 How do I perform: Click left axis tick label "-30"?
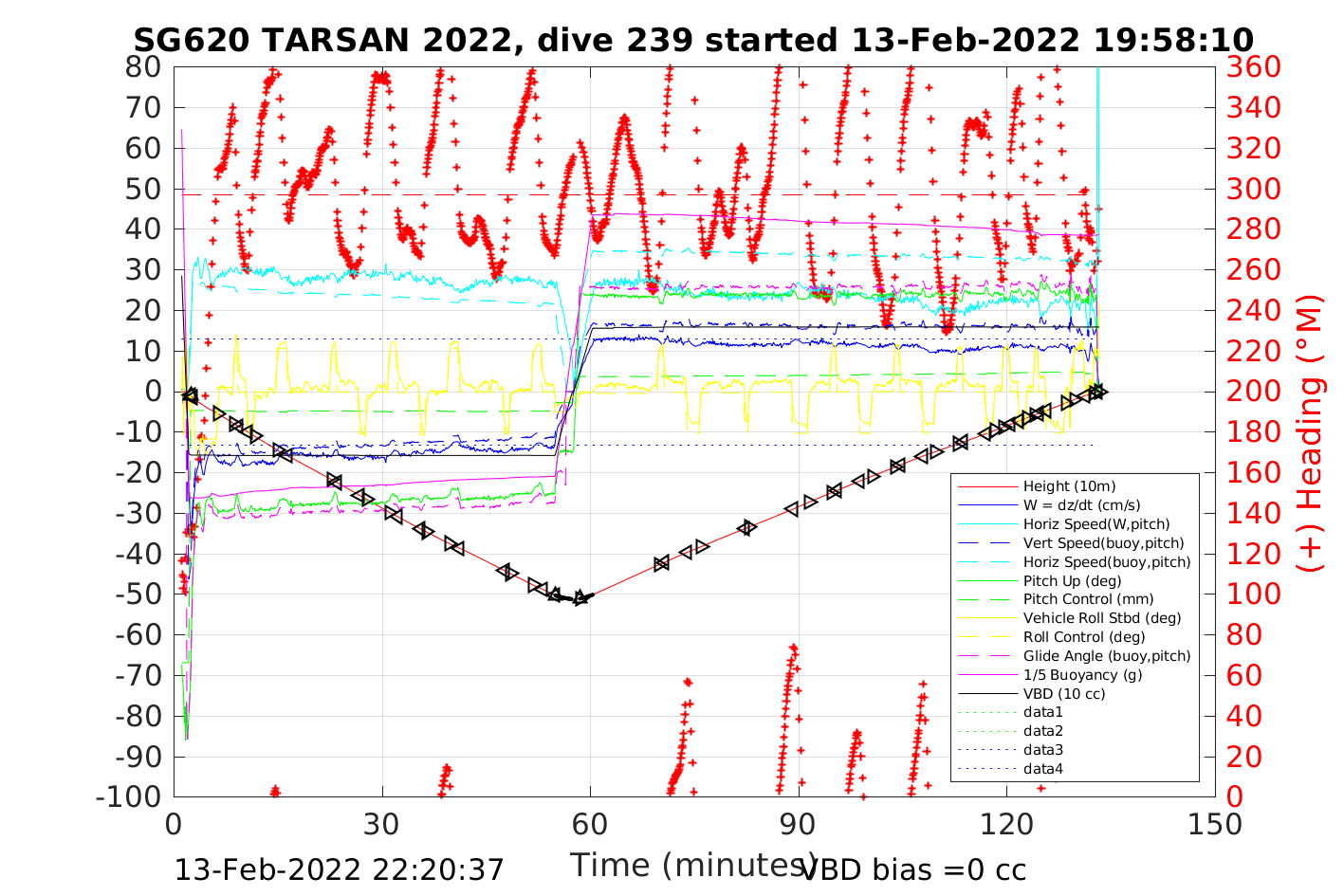pos(138,513)
